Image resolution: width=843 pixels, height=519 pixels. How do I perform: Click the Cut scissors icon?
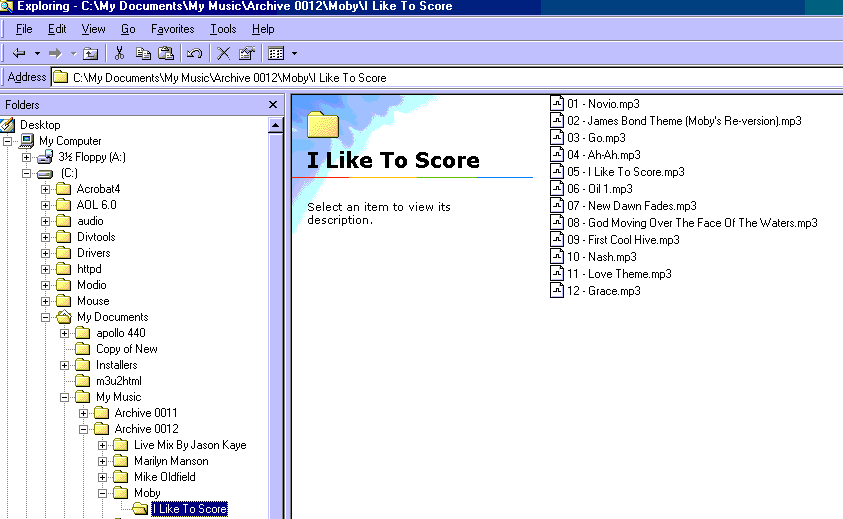119,53
